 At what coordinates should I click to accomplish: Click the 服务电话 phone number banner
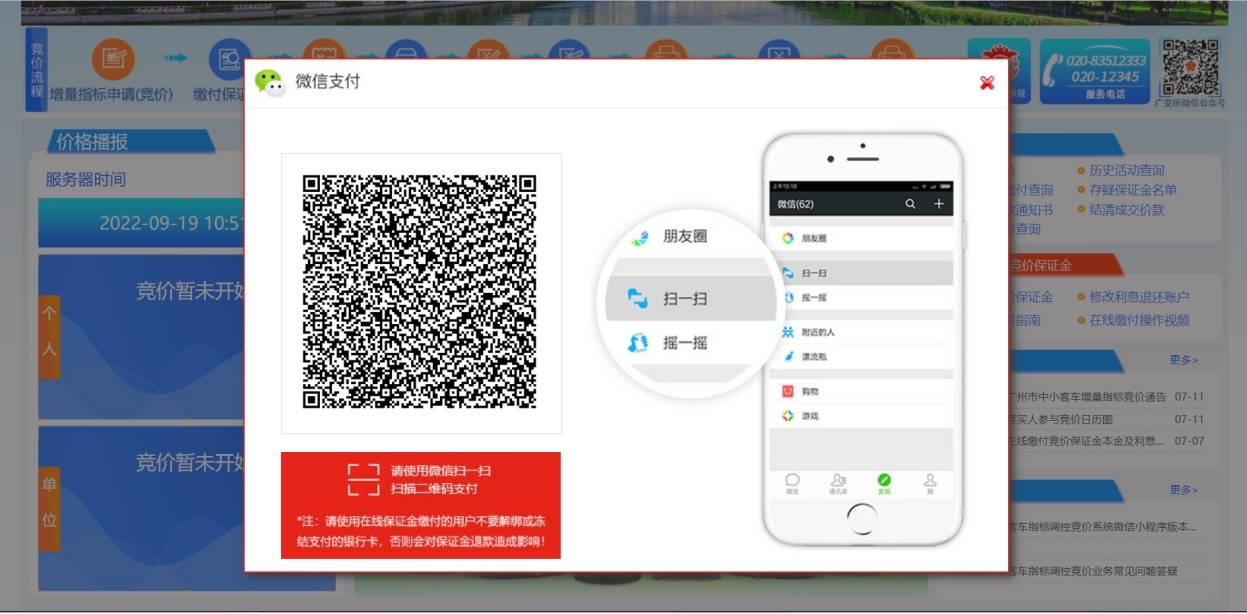tap(1094, 71)
